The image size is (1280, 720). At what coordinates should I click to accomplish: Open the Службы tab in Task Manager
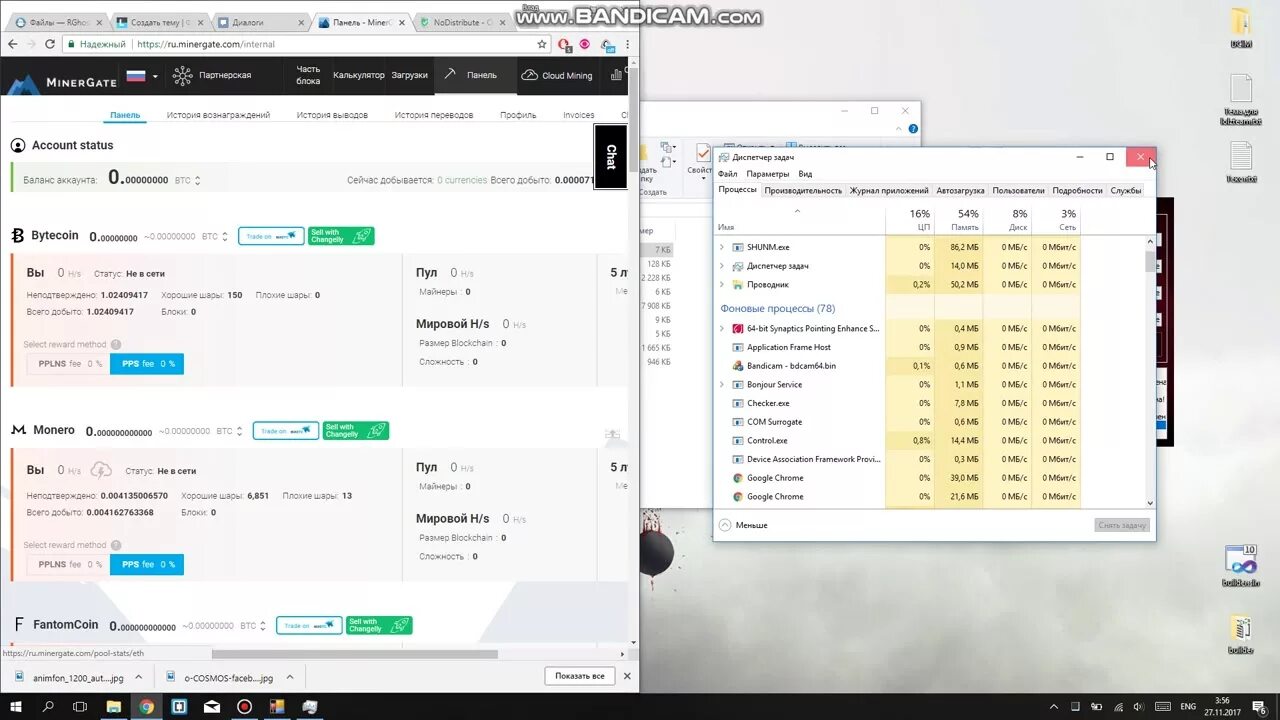click(x=1126, y=190)
